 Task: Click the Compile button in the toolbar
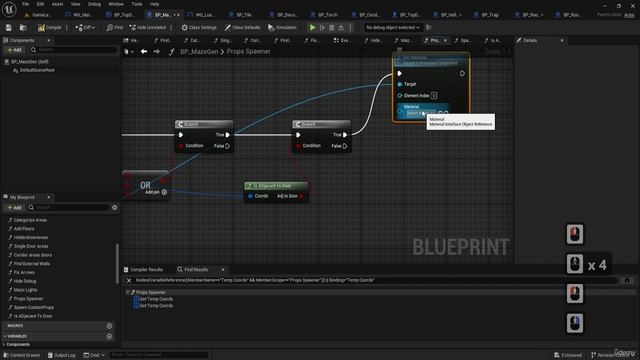point(49,27)
